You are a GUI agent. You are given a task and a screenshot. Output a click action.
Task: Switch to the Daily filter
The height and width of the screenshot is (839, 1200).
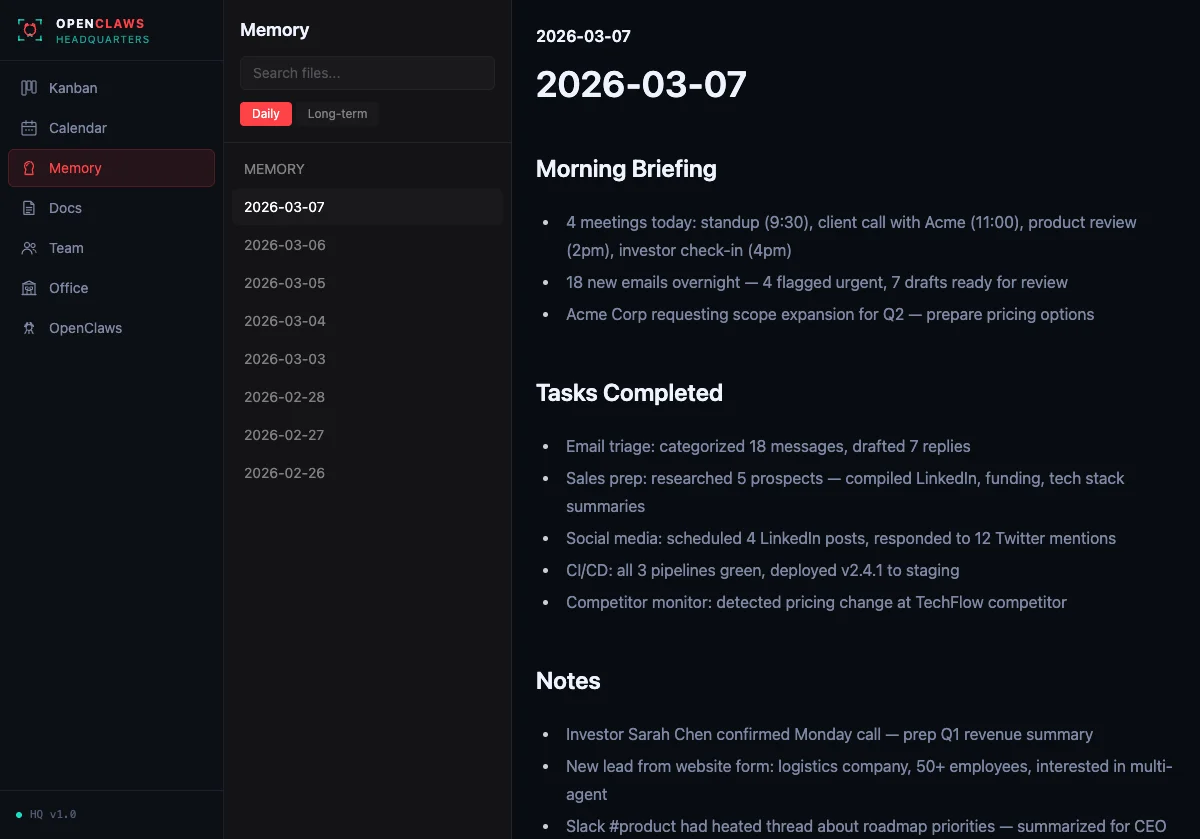266,114
